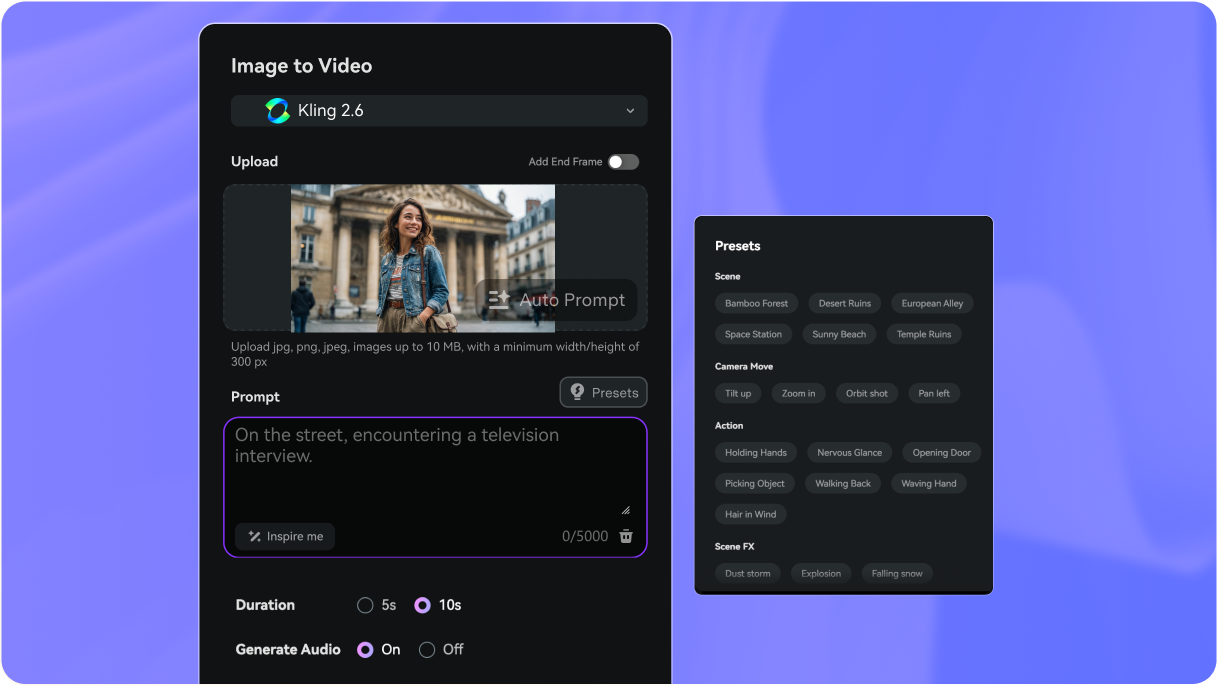The image size is (1218, 686).
Task: Click the Kling model logo icon
Action: [278, 110]
